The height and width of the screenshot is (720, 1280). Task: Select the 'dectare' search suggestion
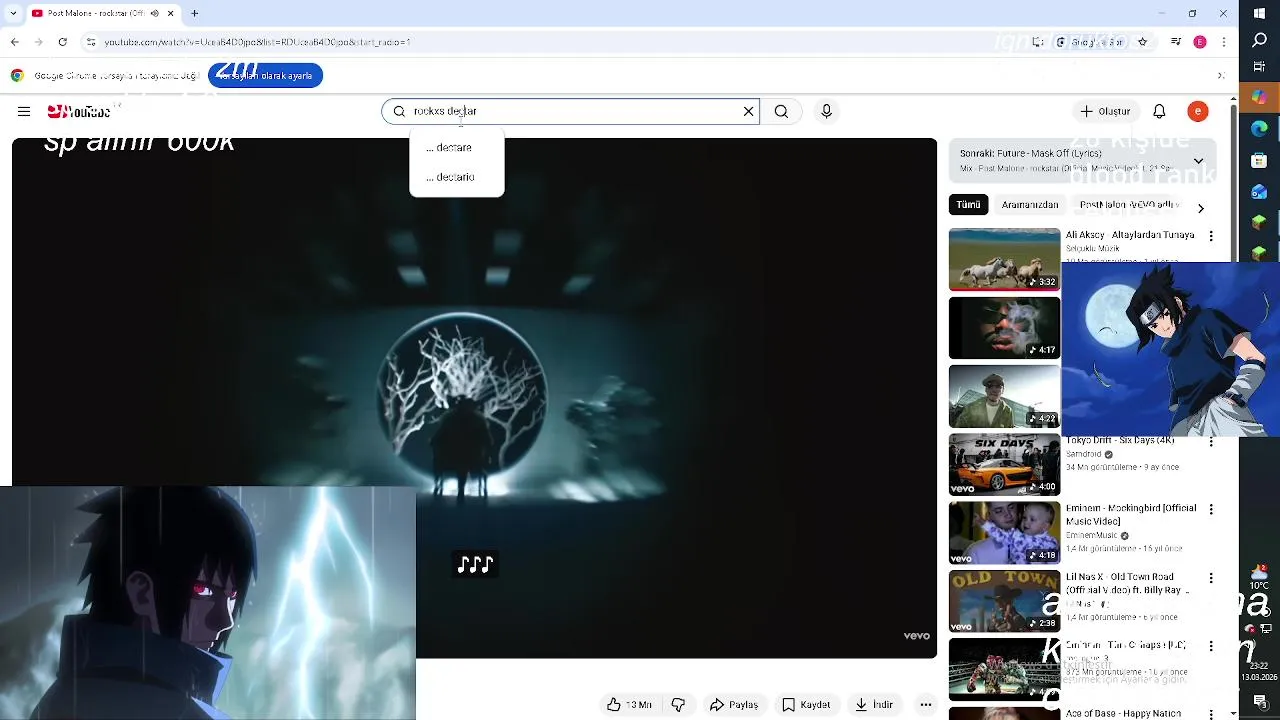point(456,147)
